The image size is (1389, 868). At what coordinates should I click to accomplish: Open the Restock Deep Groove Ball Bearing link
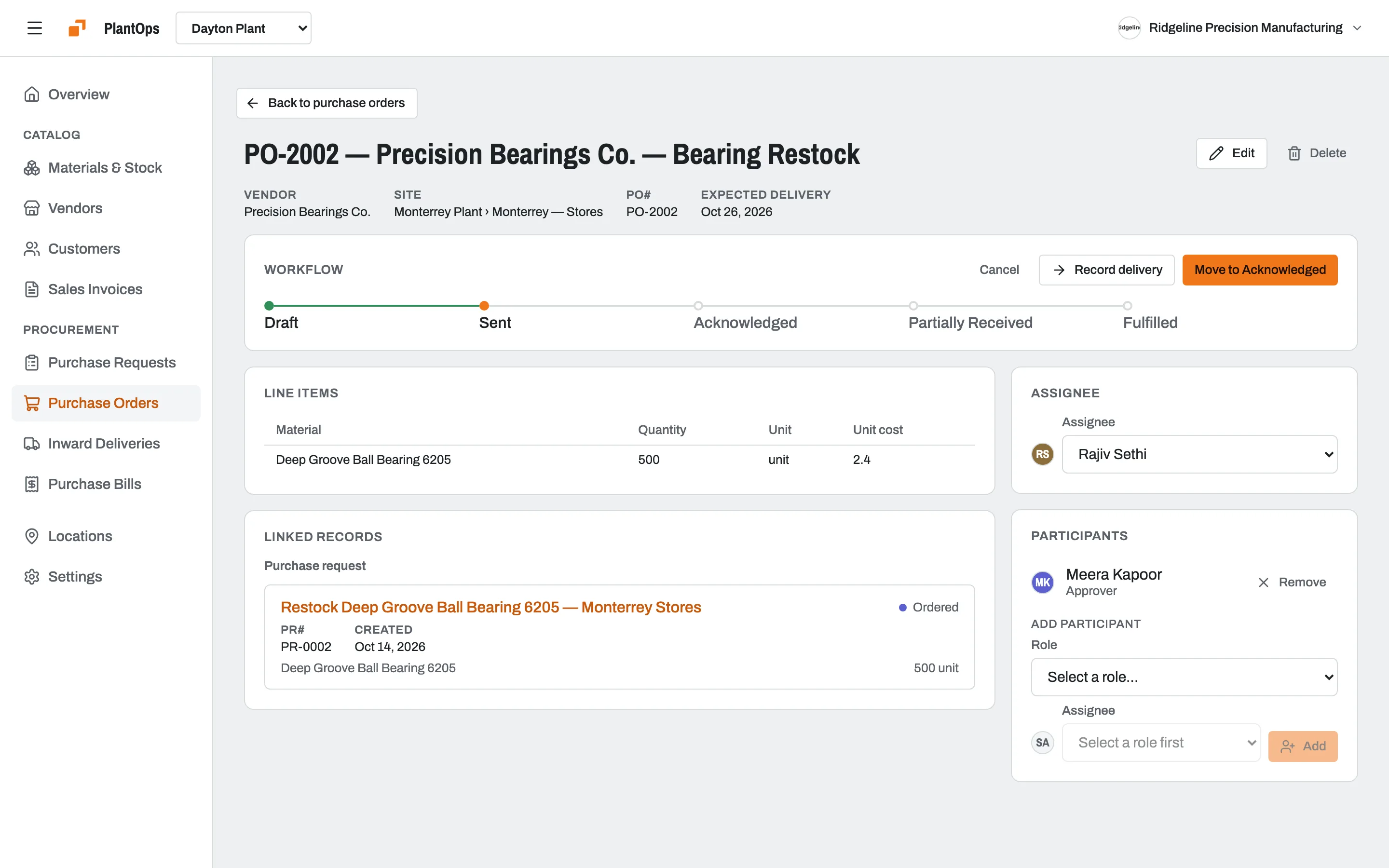tap(491, 607)
